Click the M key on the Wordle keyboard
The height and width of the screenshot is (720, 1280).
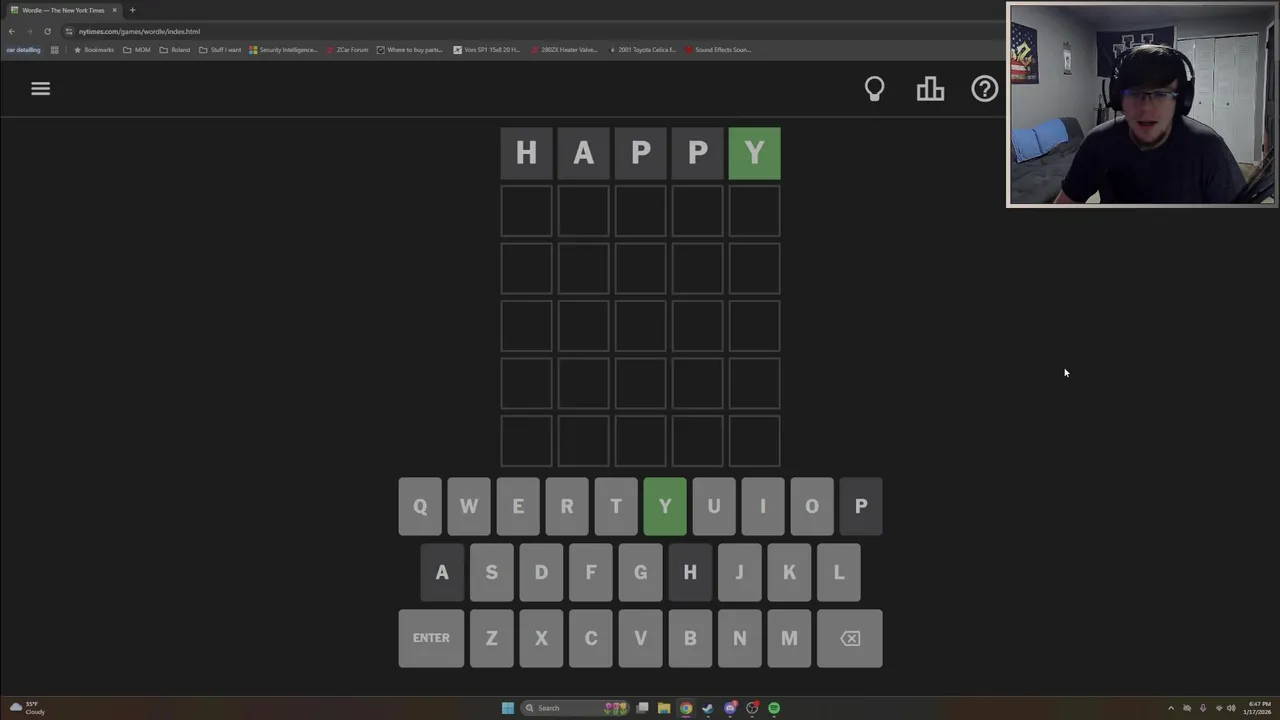(789, 638)
